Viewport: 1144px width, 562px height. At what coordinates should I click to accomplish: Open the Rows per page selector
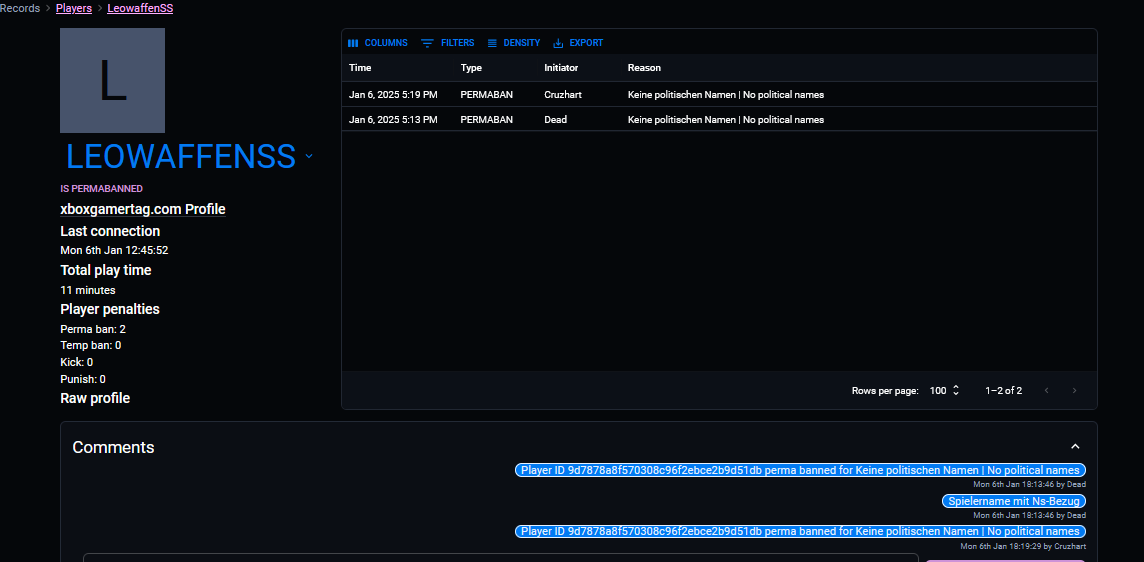pos(944,390)
